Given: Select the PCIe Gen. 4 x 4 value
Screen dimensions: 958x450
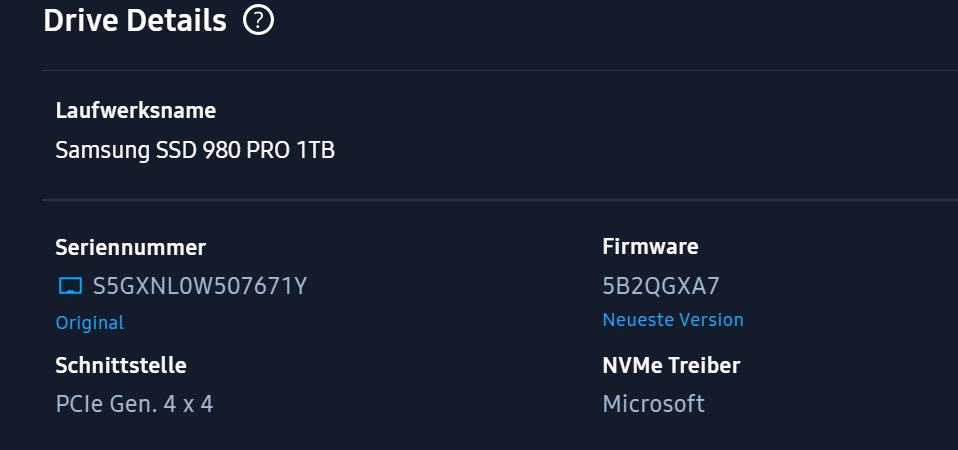Looking at the screenshot, I should (x=134, y=404).
